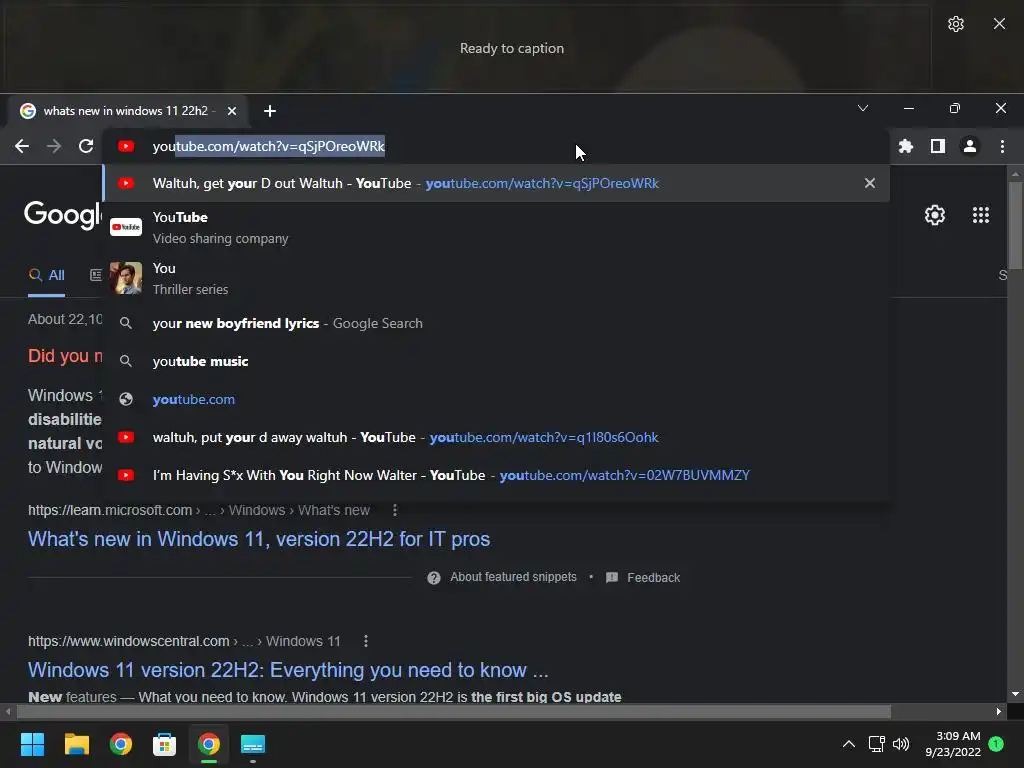Reload the current page
1024x768 pixels.
pos(86,146)
